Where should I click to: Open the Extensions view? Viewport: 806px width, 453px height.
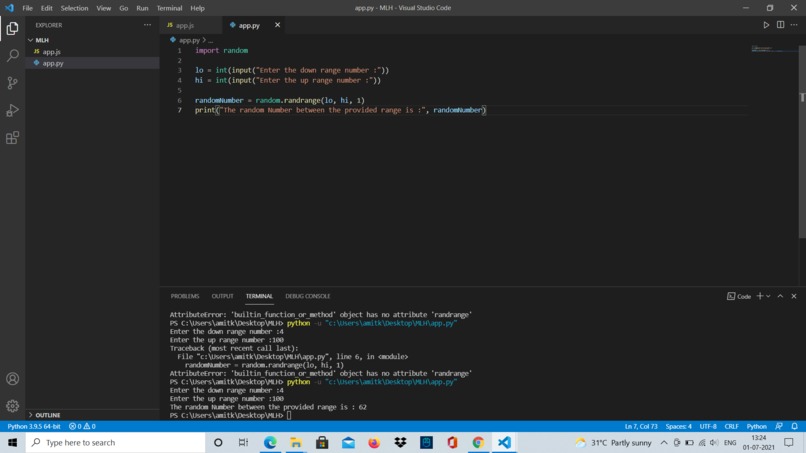click(x=12, y=138)
